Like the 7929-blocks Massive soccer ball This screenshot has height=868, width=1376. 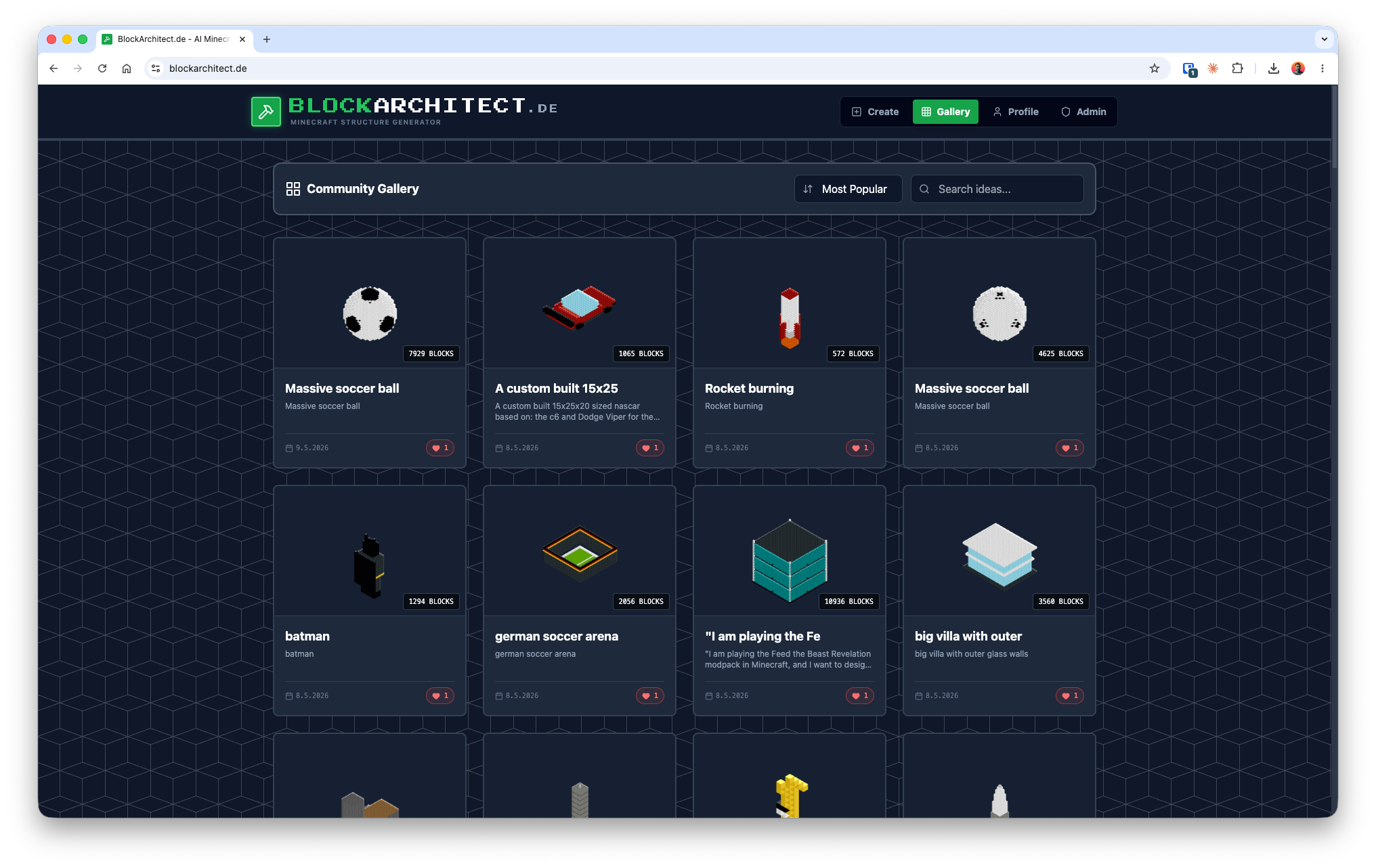coord(440,448)
